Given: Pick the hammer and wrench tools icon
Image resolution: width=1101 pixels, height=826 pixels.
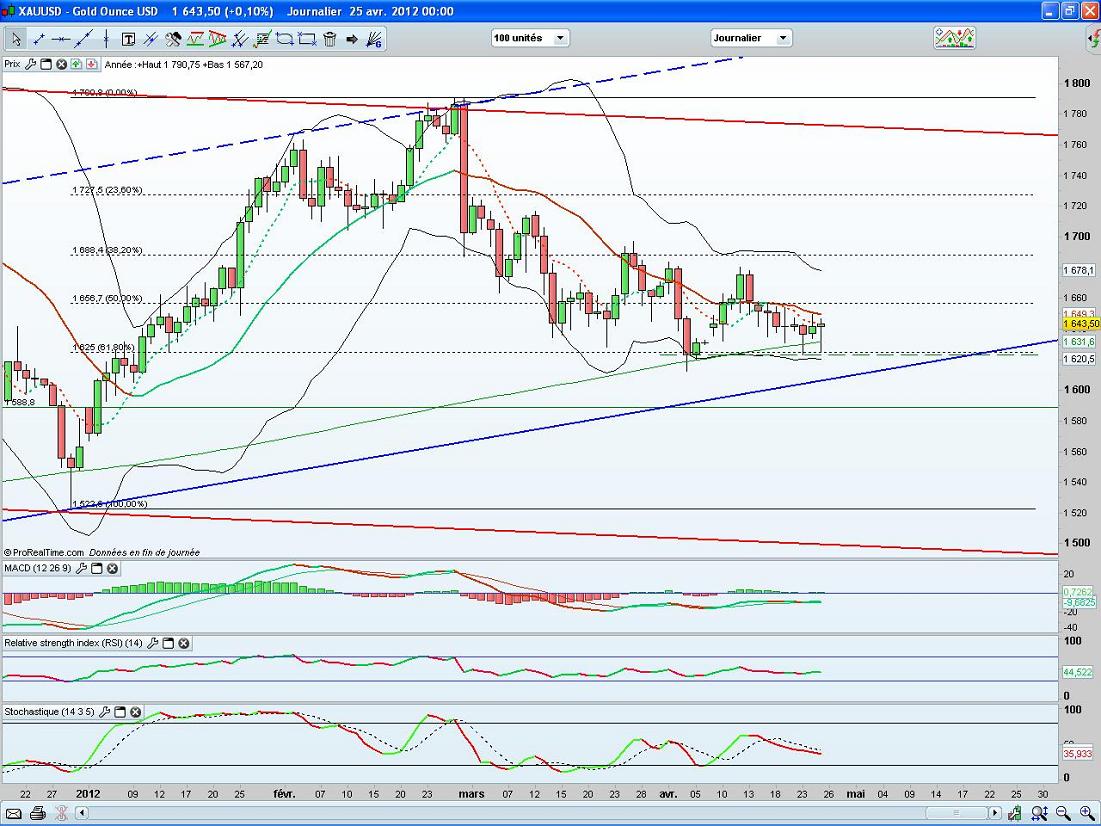Looking at the screenshot, I should coord(173,39).
